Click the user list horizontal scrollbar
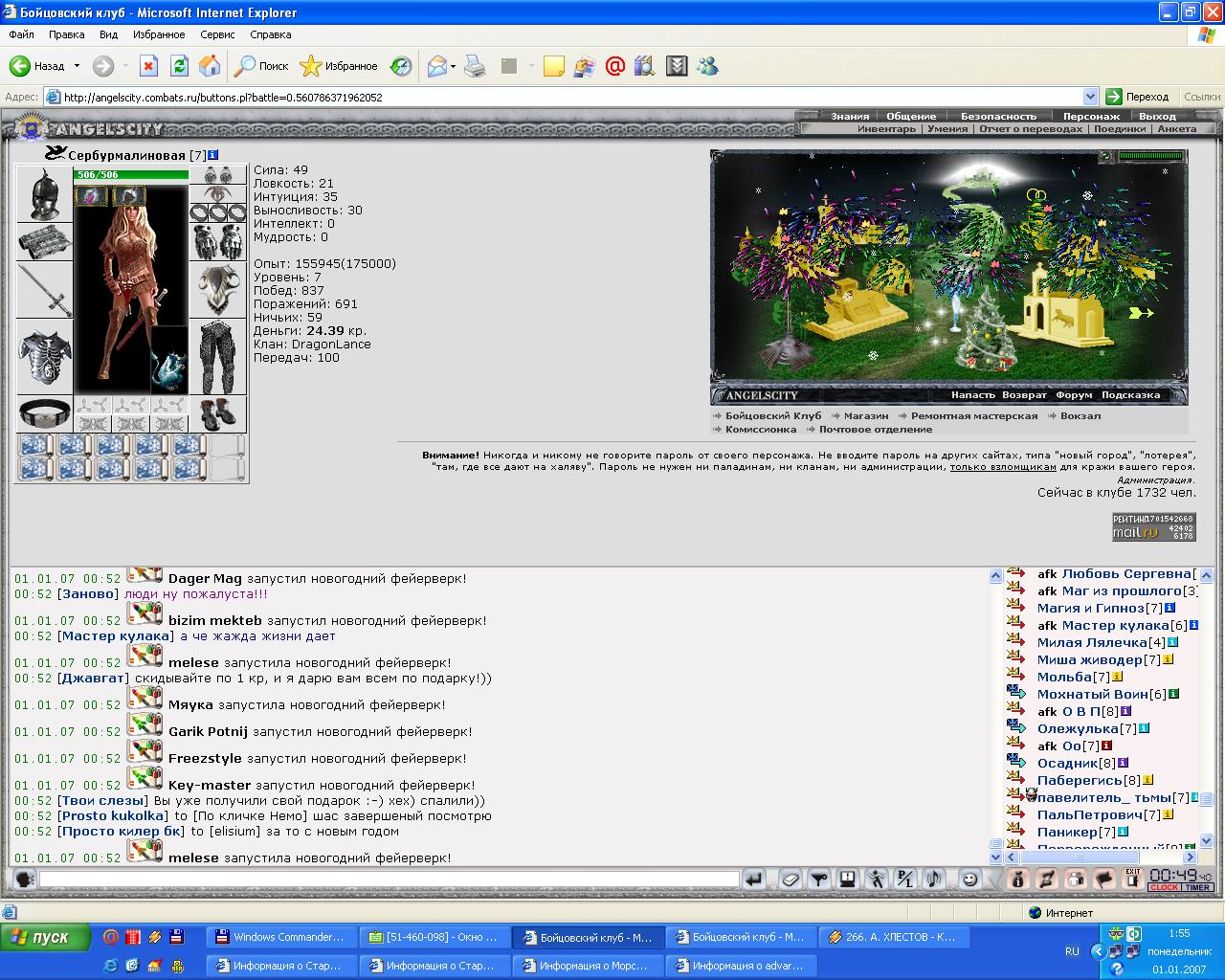The height and width of the screenshot is (980, 1225). point(1101,857)
